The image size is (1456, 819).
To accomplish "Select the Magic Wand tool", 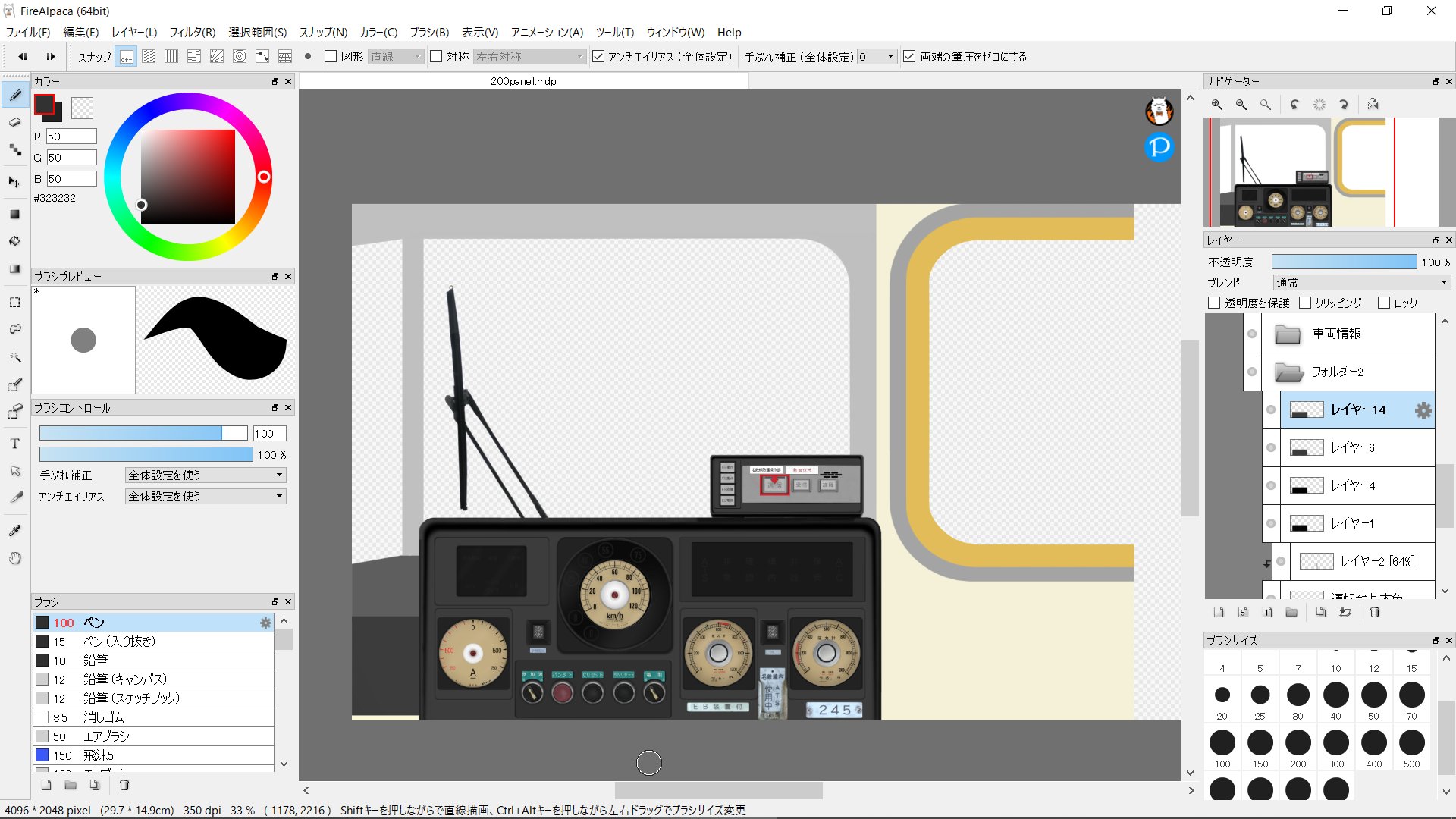I will (15, 356).
